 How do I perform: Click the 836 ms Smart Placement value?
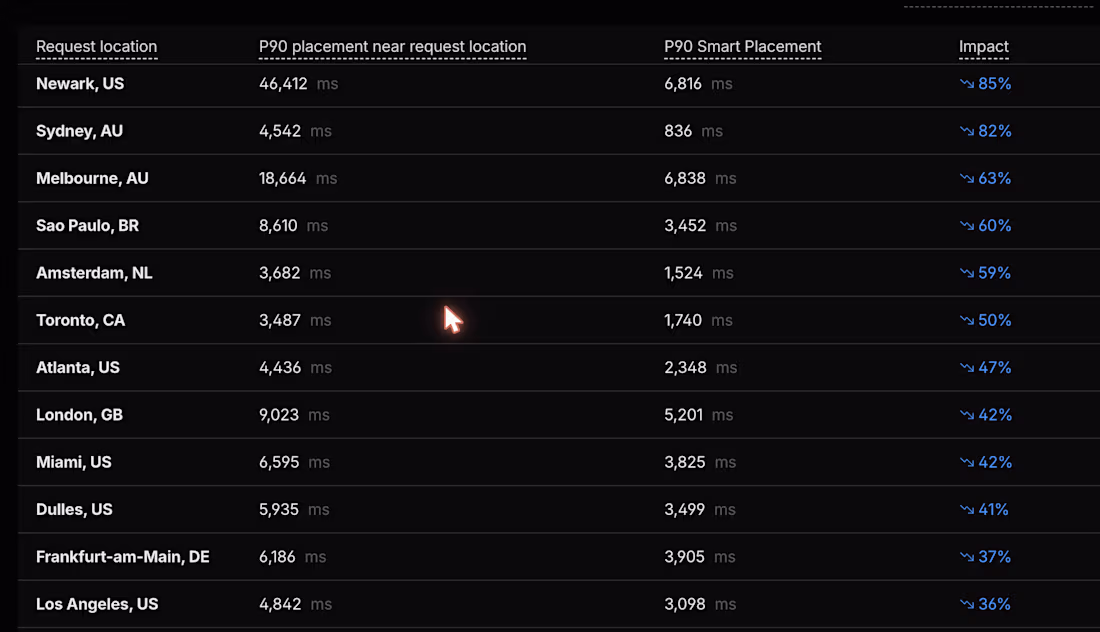(x=693, y=131)
